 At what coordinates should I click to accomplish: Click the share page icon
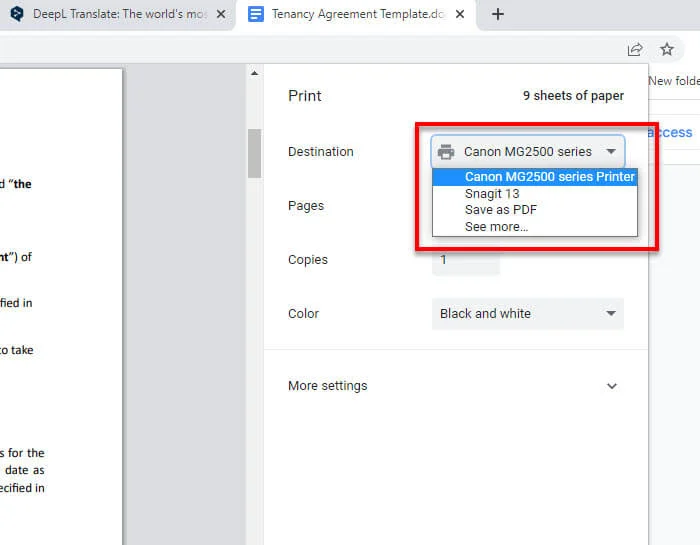[x=635, y=49]
